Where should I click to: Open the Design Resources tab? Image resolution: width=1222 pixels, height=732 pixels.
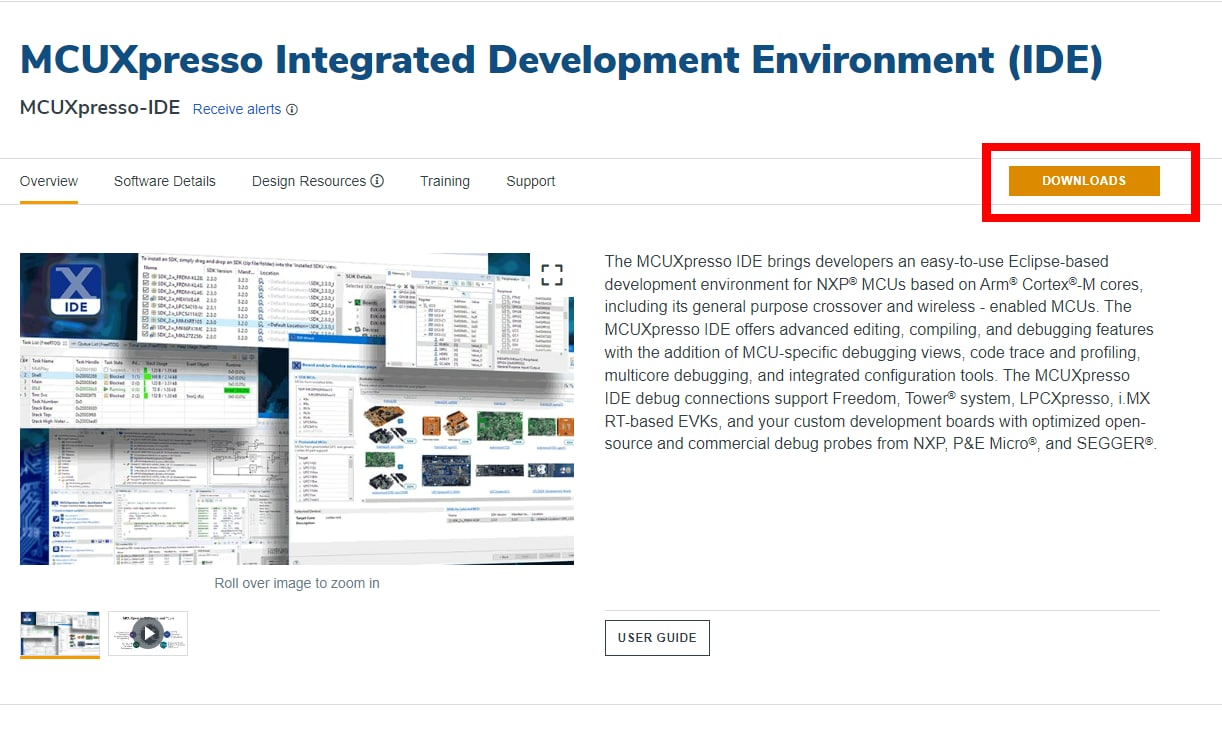(x=308, y=181)
